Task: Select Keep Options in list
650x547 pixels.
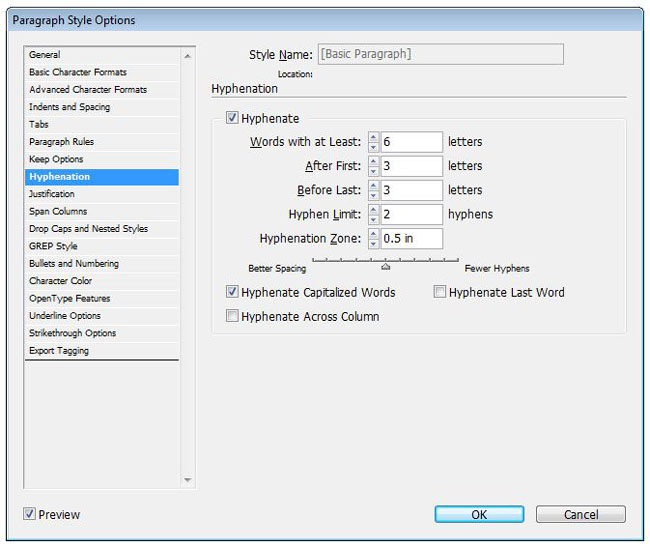Action: 102,159
